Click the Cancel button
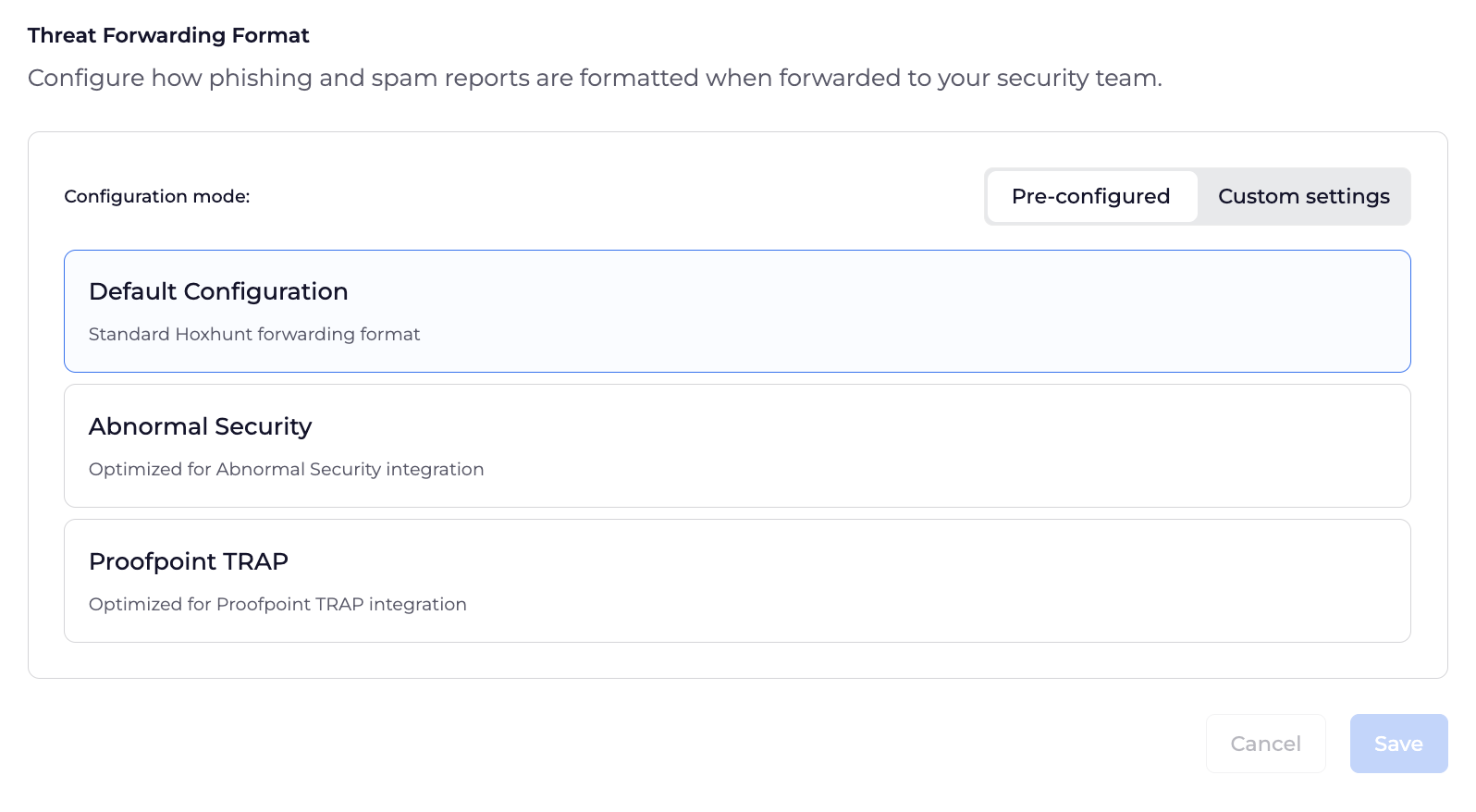This screenshot has width=1476, height=812. [1266, 744]
